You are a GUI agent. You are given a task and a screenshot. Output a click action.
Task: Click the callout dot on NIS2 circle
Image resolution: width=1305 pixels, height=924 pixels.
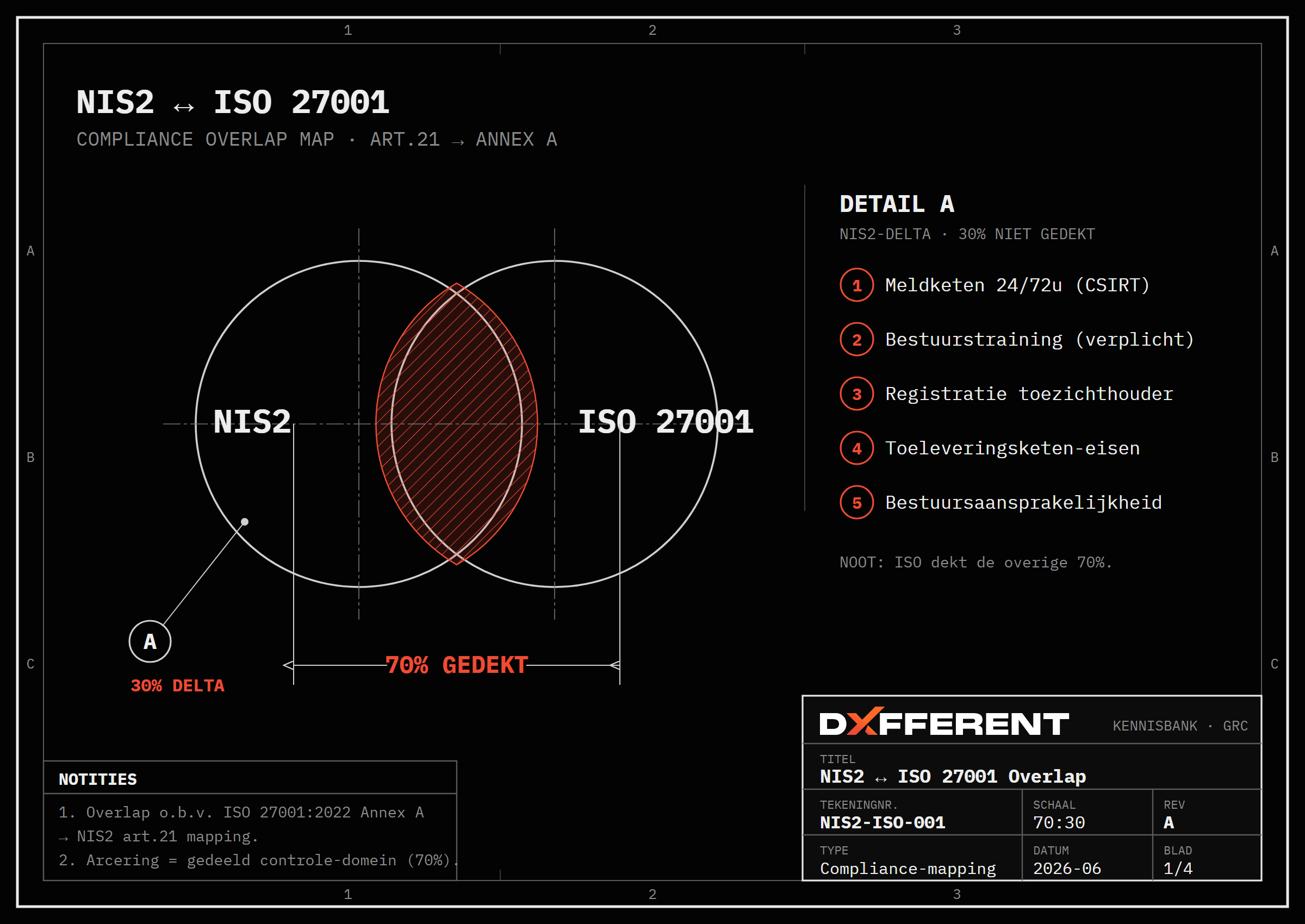tap(245, 522)
